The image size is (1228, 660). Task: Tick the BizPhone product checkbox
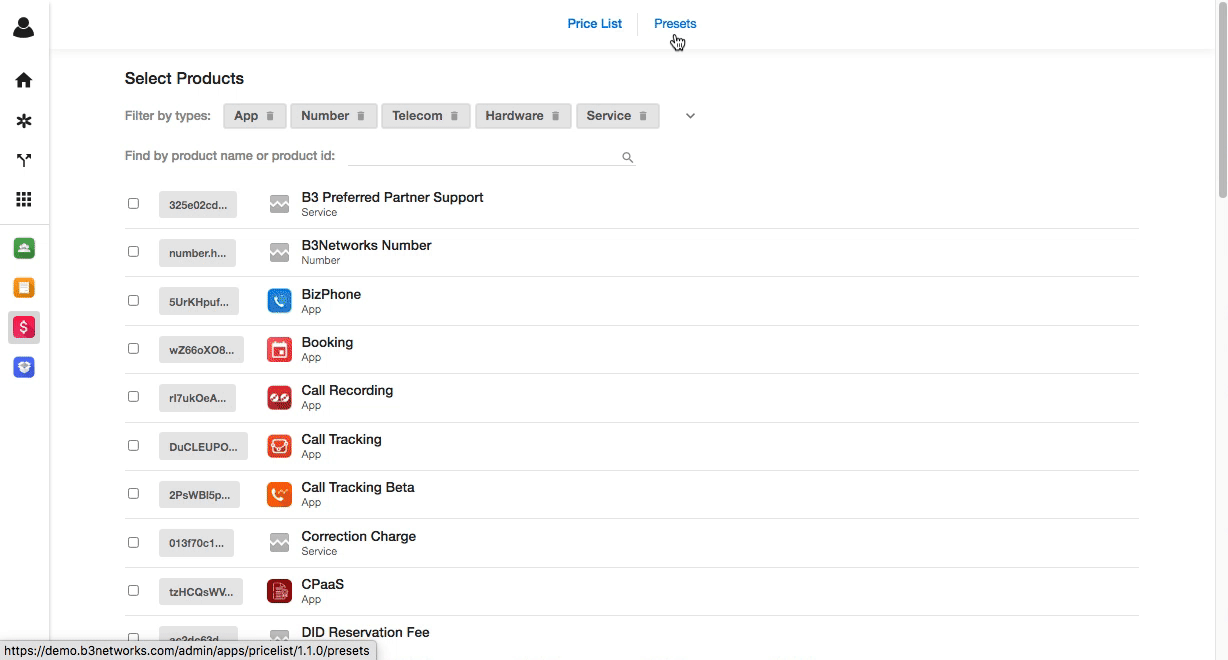pos(133,300)
